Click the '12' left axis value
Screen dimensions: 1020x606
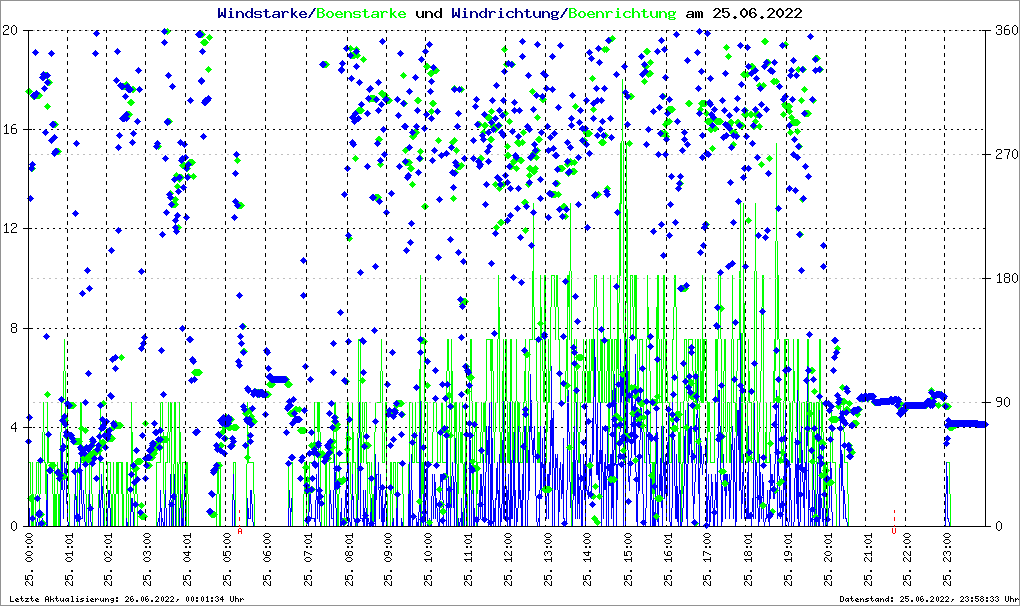10,228
